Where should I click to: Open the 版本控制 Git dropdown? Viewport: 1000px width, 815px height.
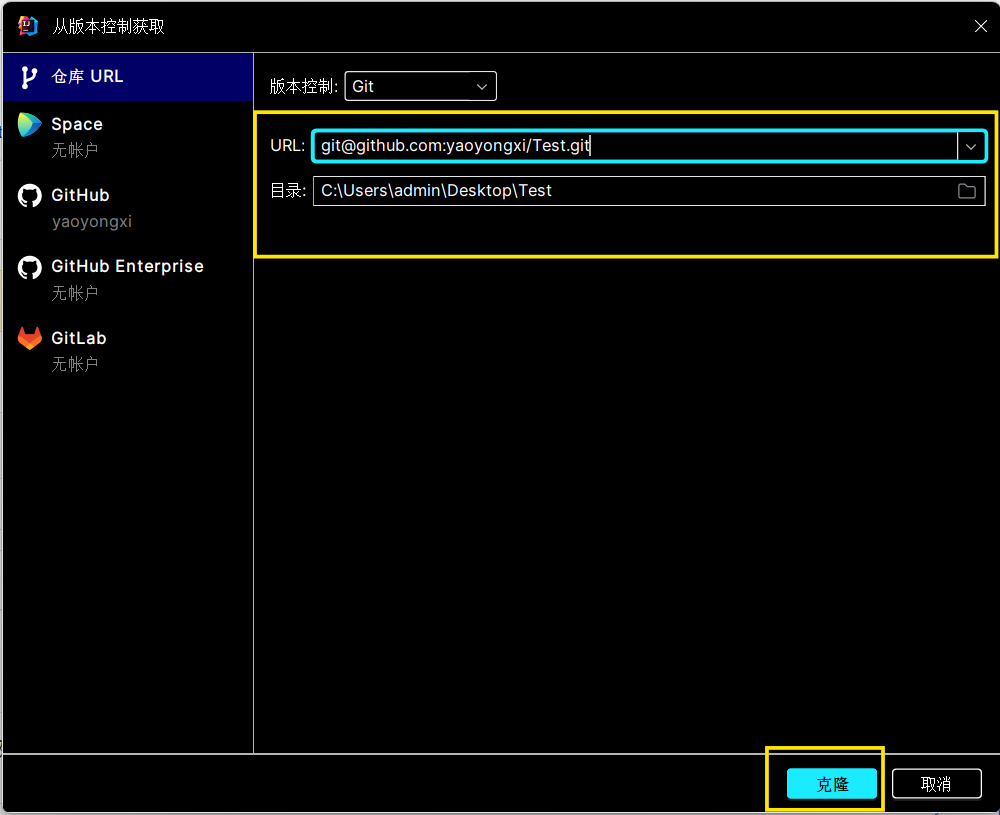pos(420,86)
